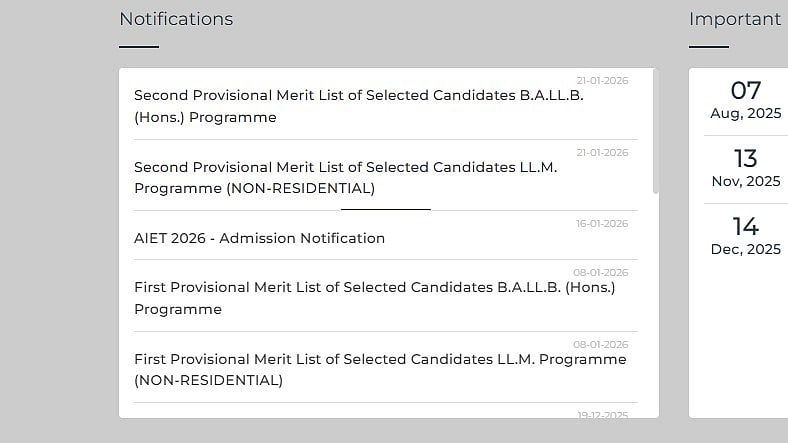Open First Provisional Merit List LL.M. notification
788x443 pixels.
coord(380,369)
